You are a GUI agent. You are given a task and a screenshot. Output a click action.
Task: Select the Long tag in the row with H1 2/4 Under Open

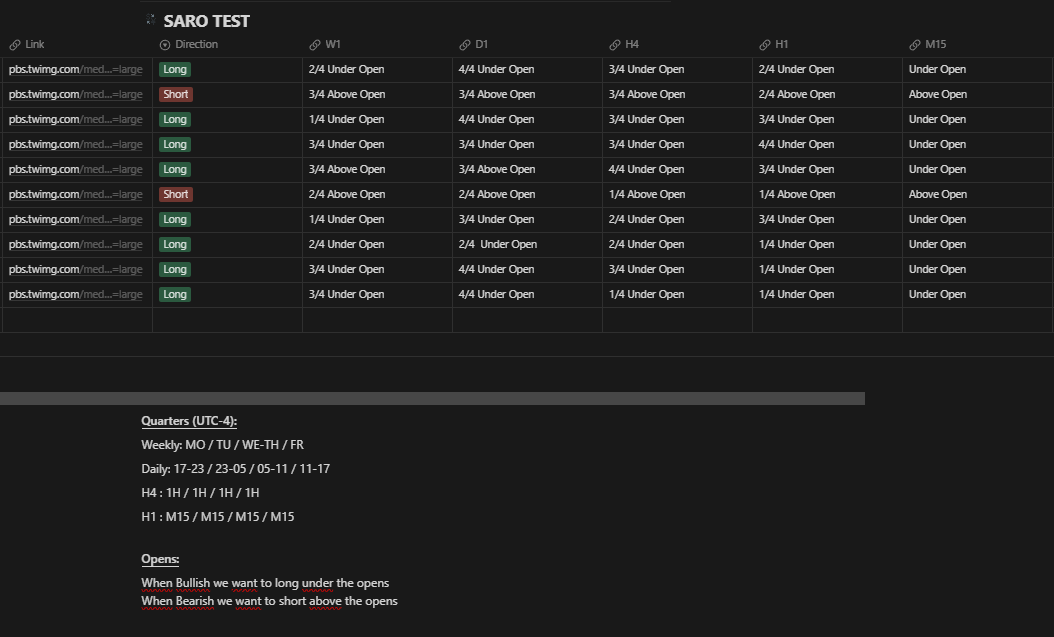(175, 69)
